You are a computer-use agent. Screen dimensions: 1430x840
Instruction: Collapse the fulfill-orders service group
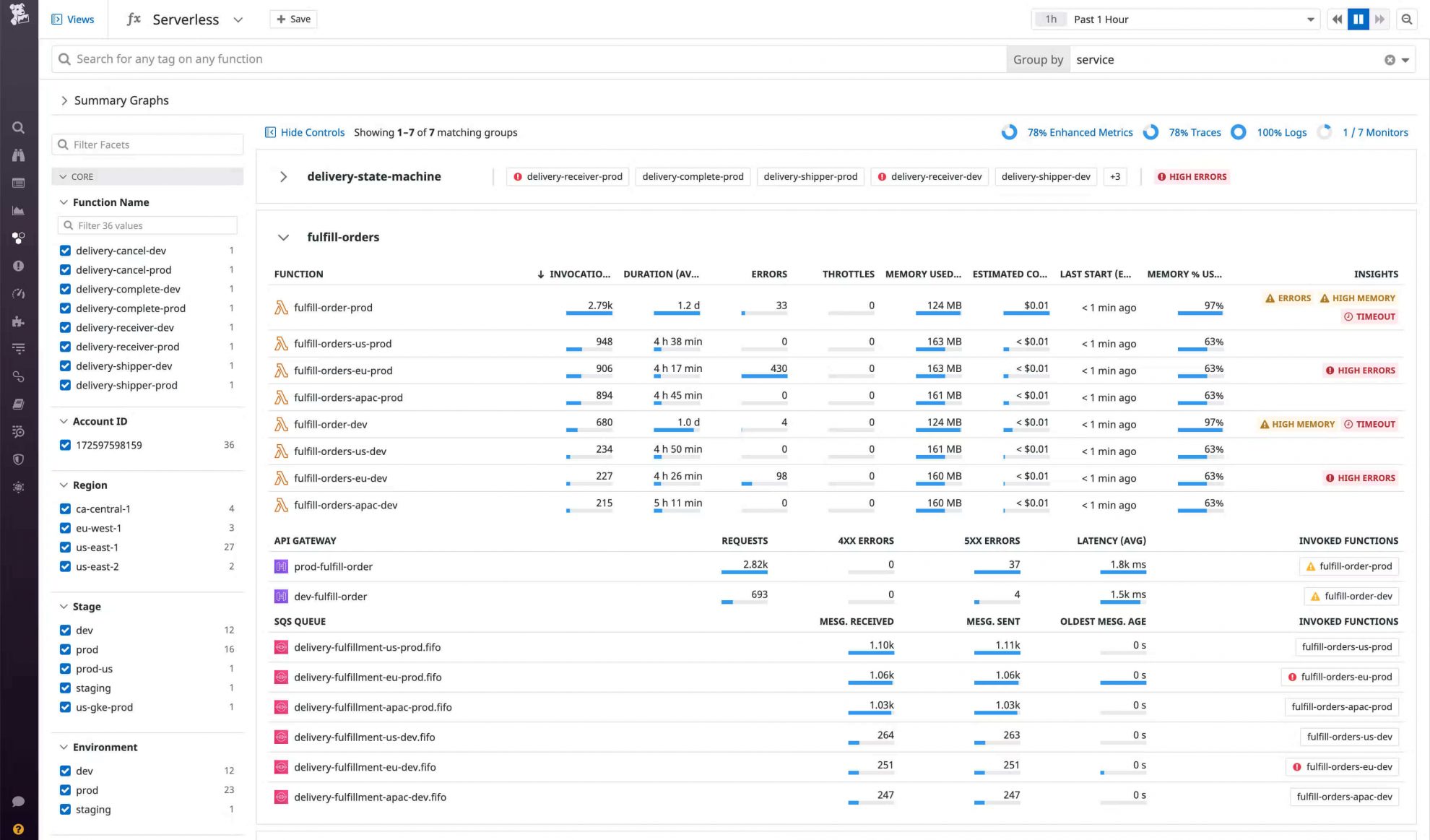point(283,237)
